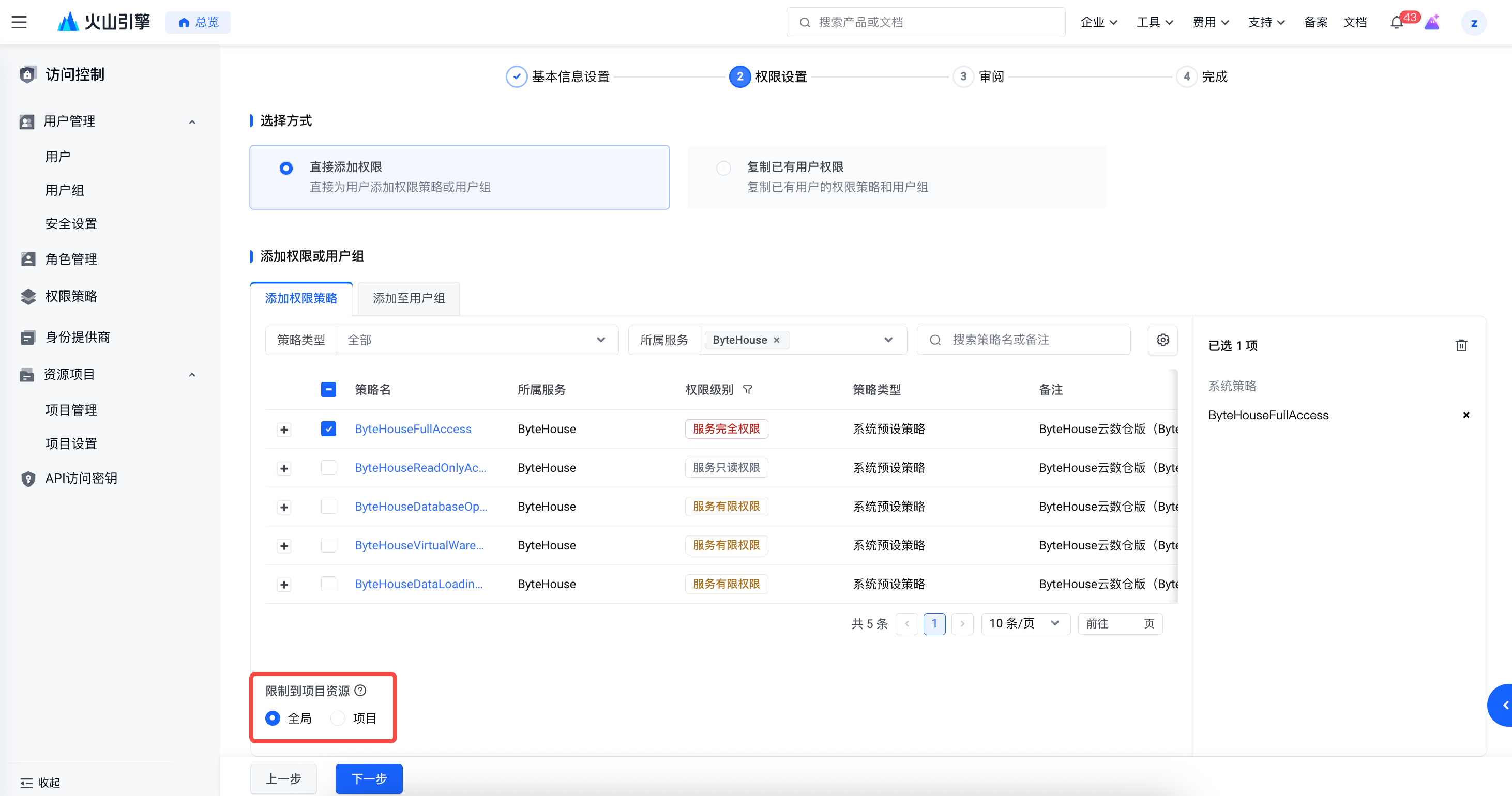Check the ByteHouseDatabaseOp policy checkbox

(329, 506)
